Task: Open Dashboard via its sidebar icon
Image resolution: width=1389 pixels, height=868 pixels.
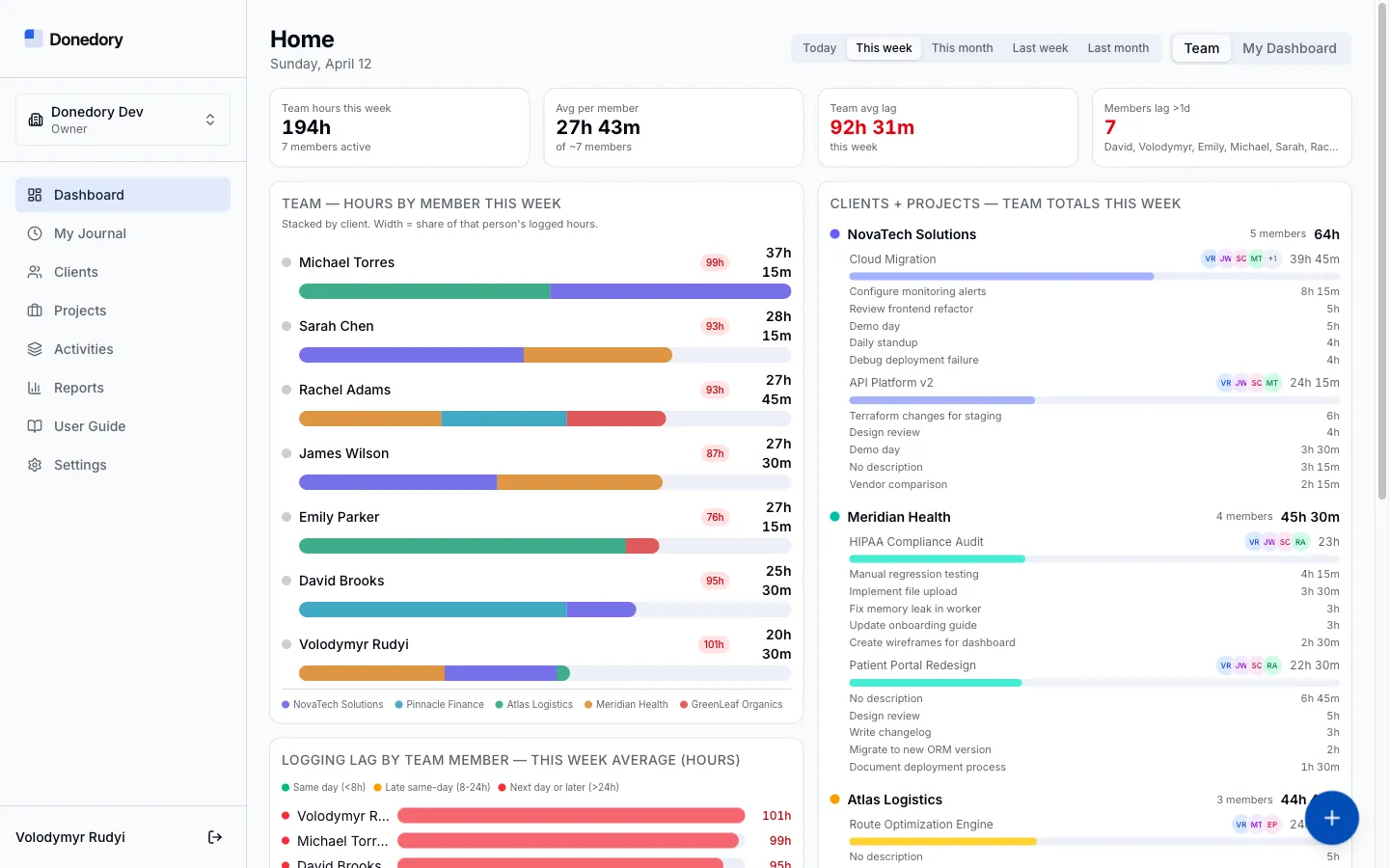Action: point(35,195)
